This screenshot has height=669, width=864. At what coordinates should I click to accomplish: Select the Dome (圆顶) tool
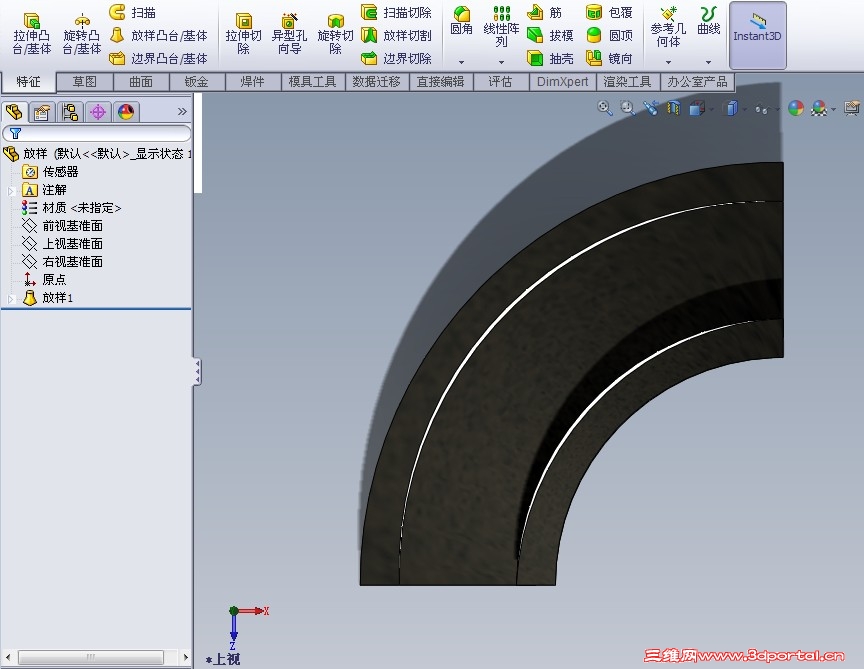click(x=609, y=35)
